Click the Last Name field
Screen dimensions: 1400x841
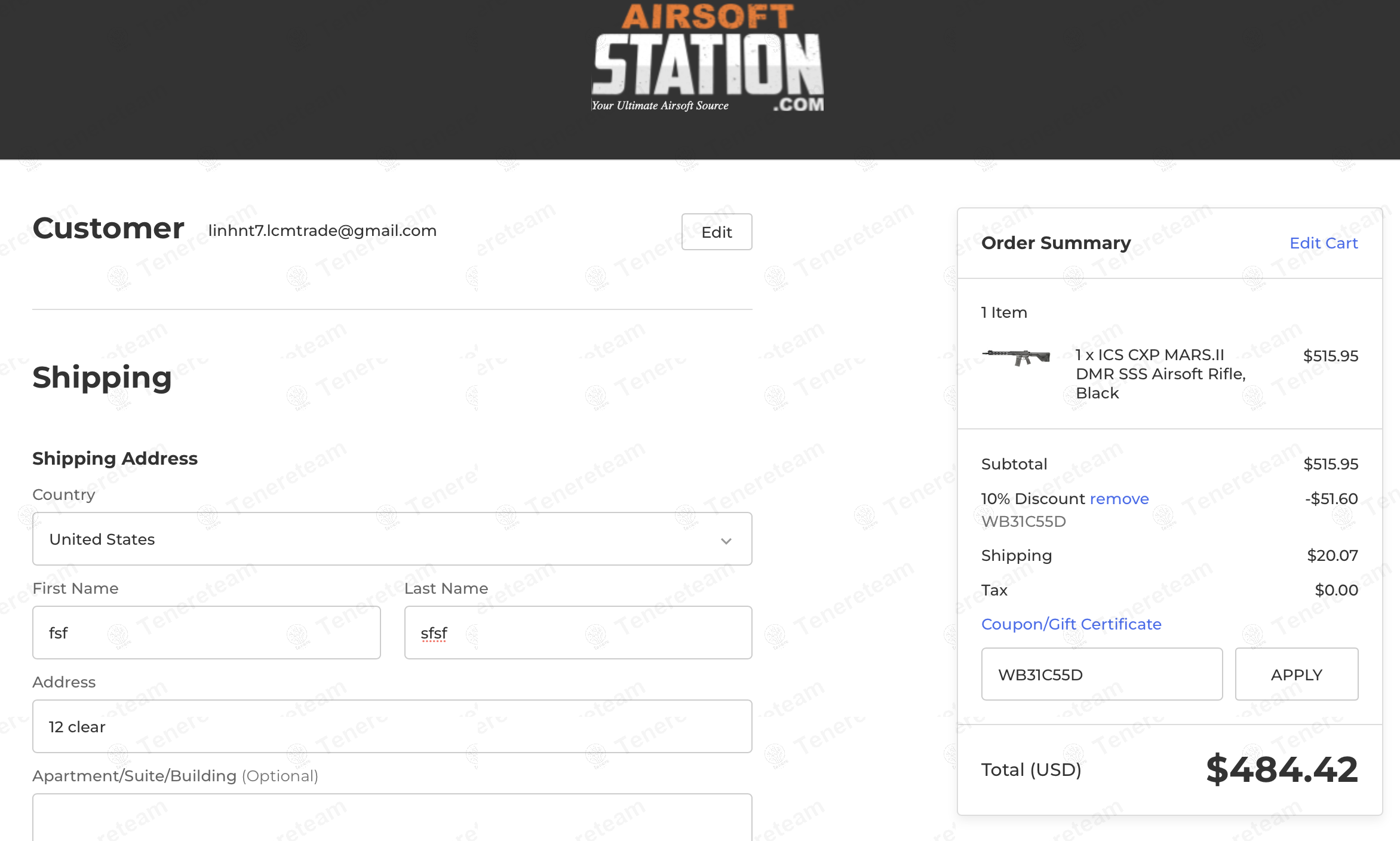(578, 633)
